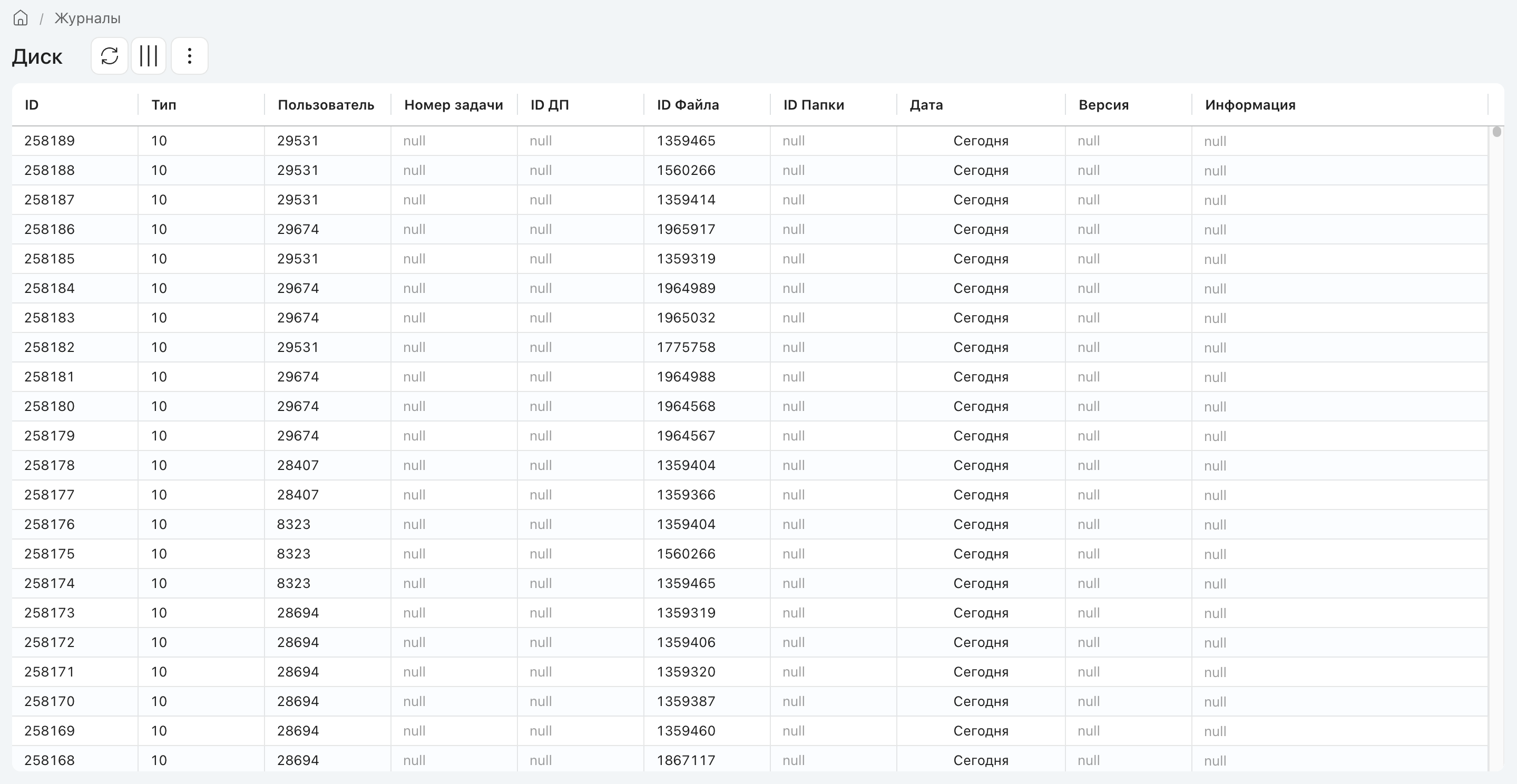This screenshot has height=784, width=1517.
Task: Open the Журналы breadcrumb link
Action: (88, 18)
